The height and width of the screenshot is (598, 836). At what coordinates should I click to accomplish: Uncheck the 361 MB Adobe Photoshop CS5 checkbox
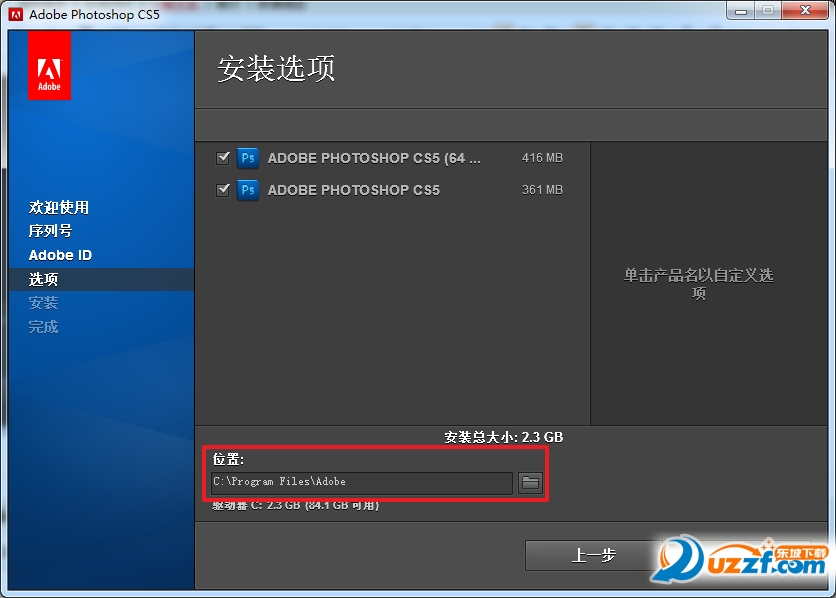tap(223, 190)
